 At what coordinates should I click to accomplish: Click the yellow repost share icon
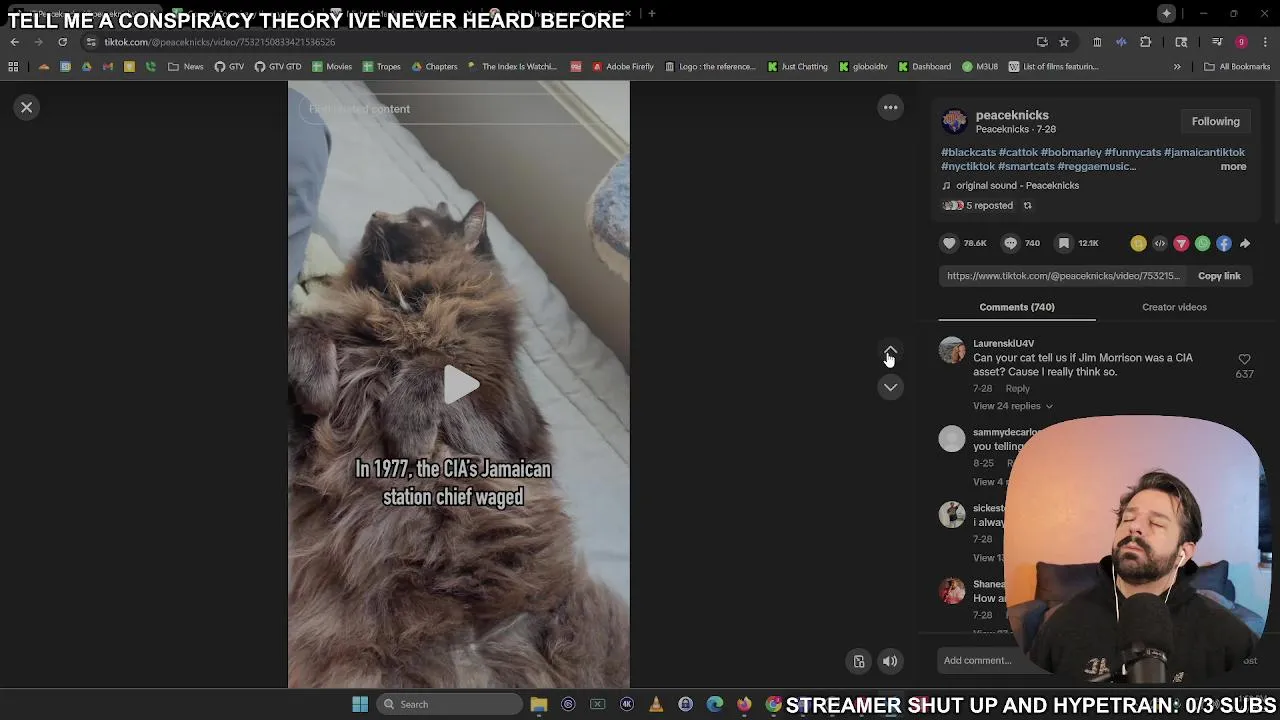[1138, 243]
